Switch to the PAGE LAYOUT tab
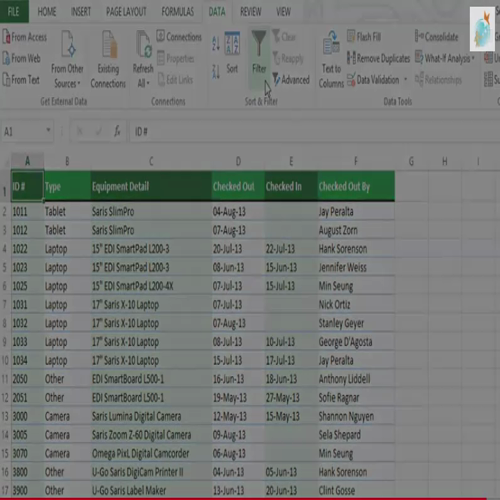Screen dimensions: 500x500 click(126, 12)
